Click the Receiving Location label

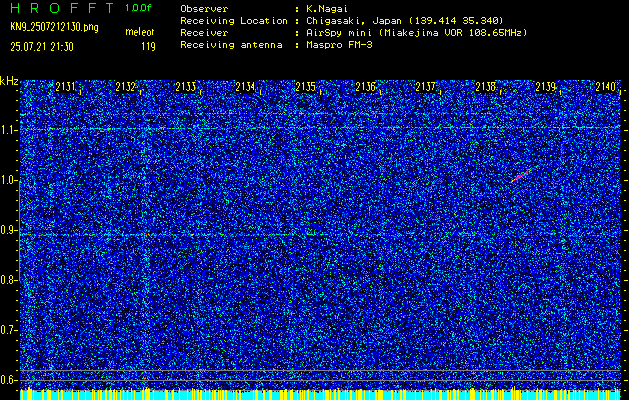pos(234,21)
